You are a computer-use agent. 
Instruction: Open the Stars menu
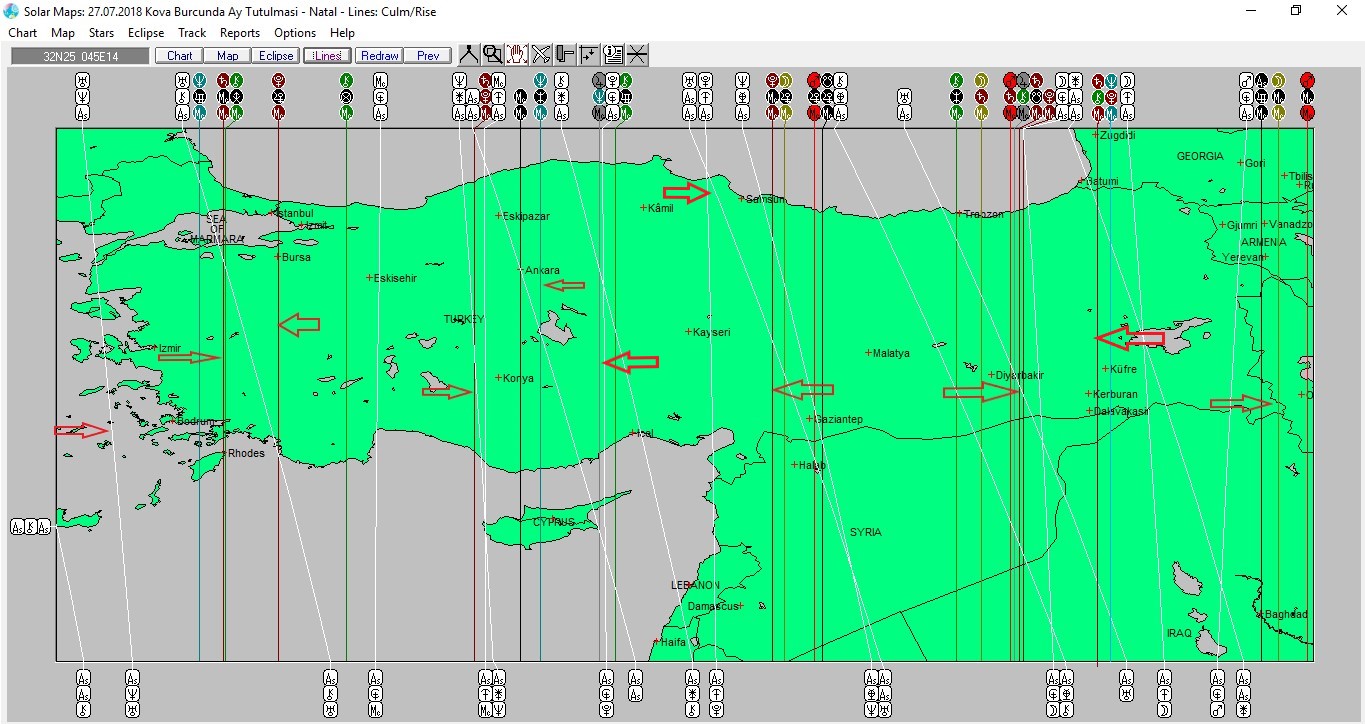[101, 33]
